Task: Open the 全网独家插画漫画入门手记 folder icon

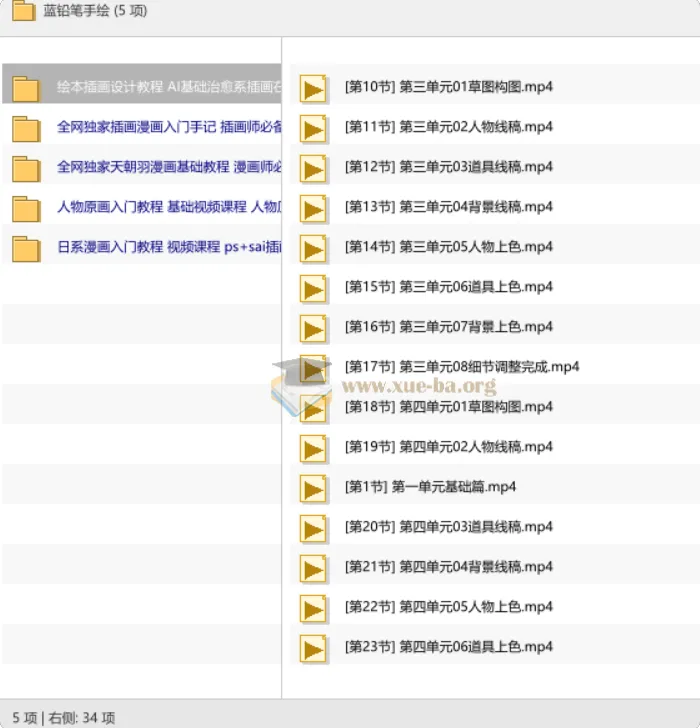Action: 26,129
